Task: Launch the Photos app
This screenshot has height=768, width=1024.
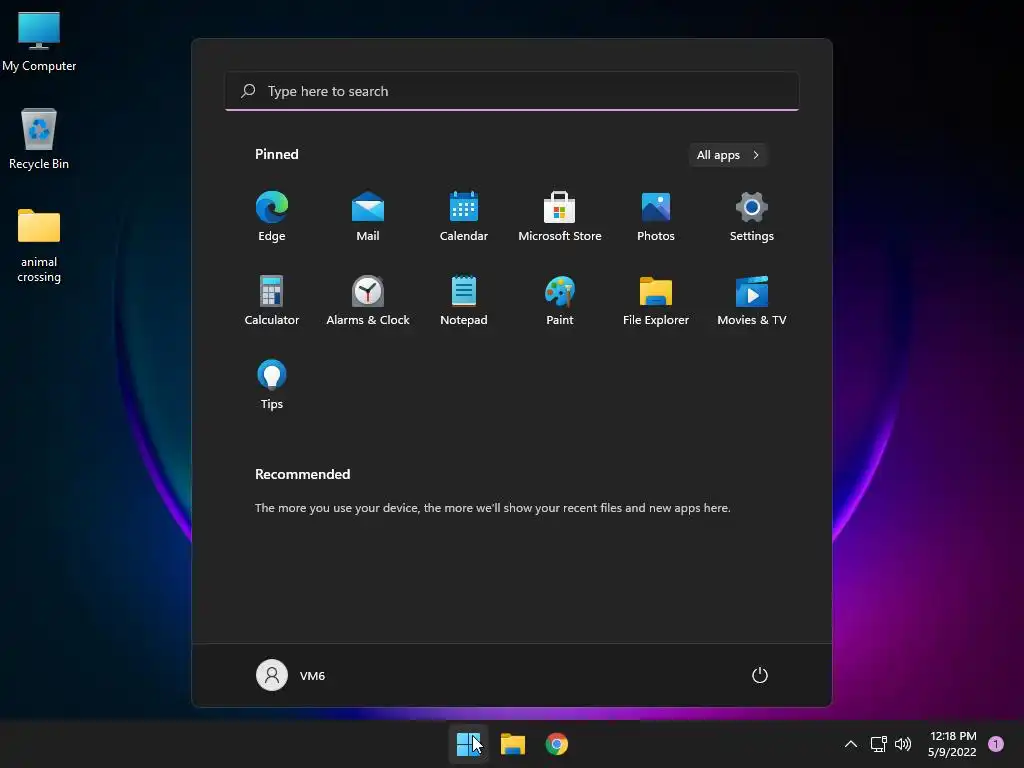Action: 656,216
